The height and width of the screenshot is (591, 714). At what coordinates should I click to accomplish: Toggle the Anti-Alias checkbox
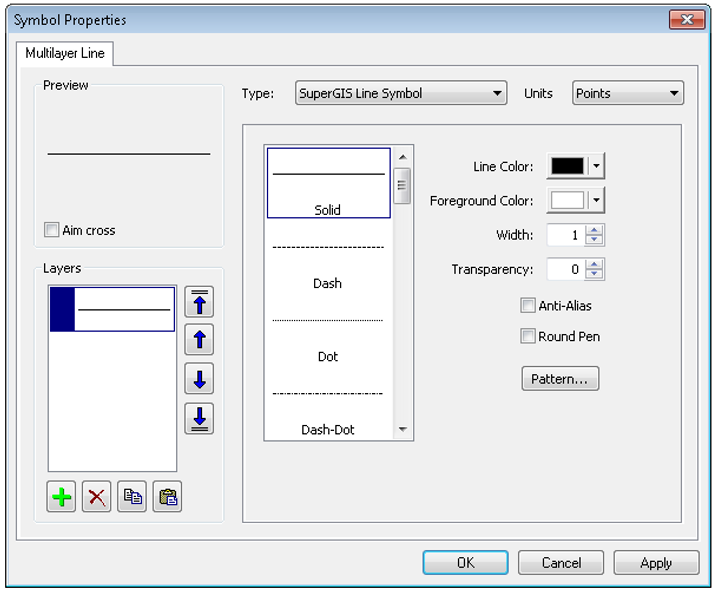tap(528, 306)
